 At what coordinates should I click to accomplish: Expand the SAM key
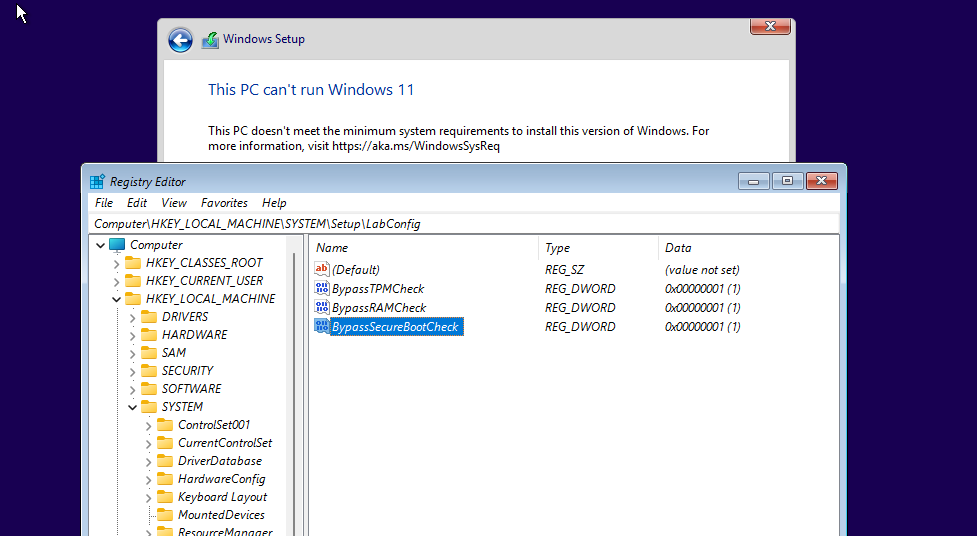(x=132, y=354)
